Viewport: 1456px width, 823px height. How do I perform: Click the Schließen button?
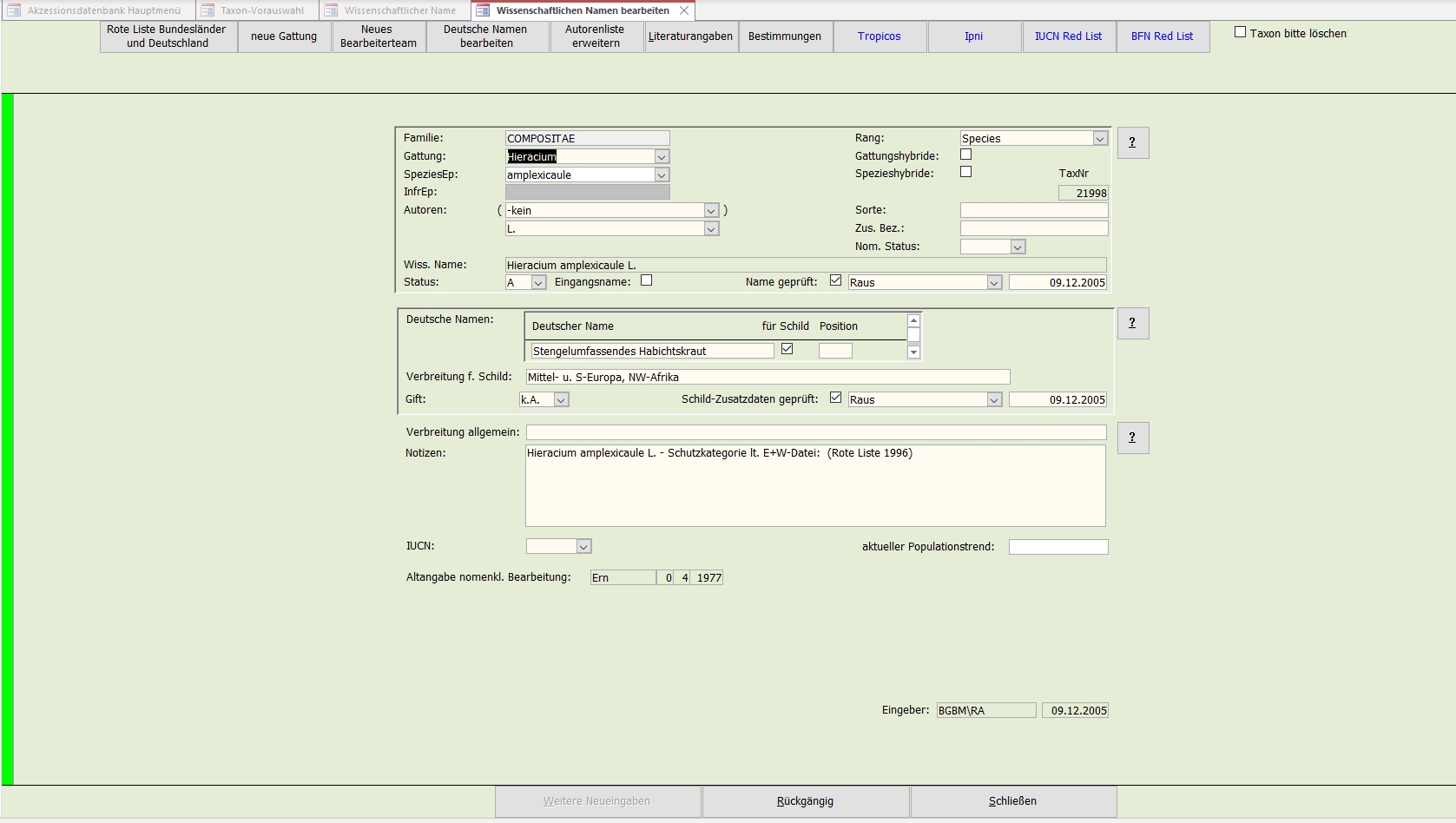(x=1012, y=801)
